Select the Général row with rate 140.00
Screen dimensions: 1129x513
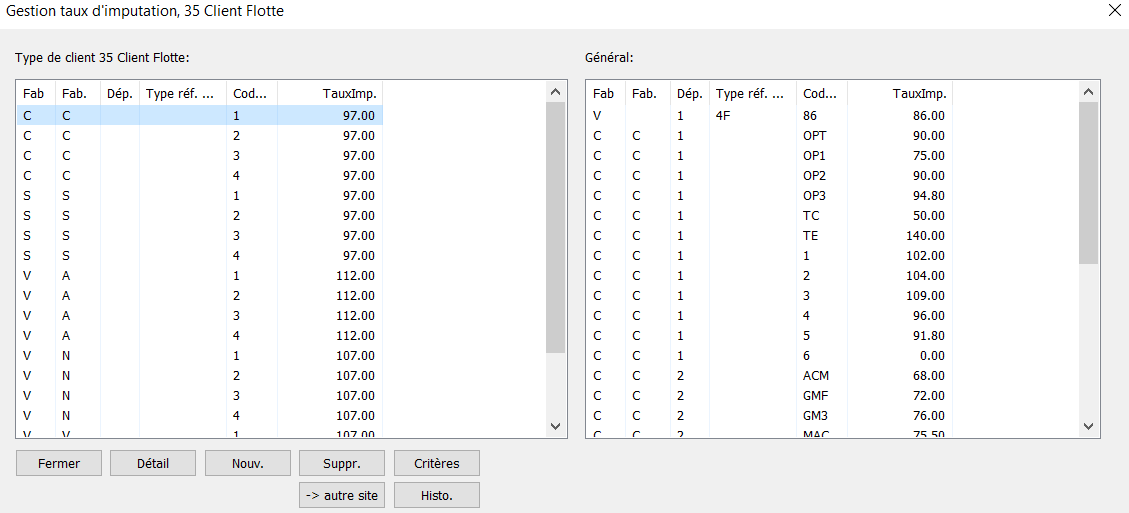[769, 236]
